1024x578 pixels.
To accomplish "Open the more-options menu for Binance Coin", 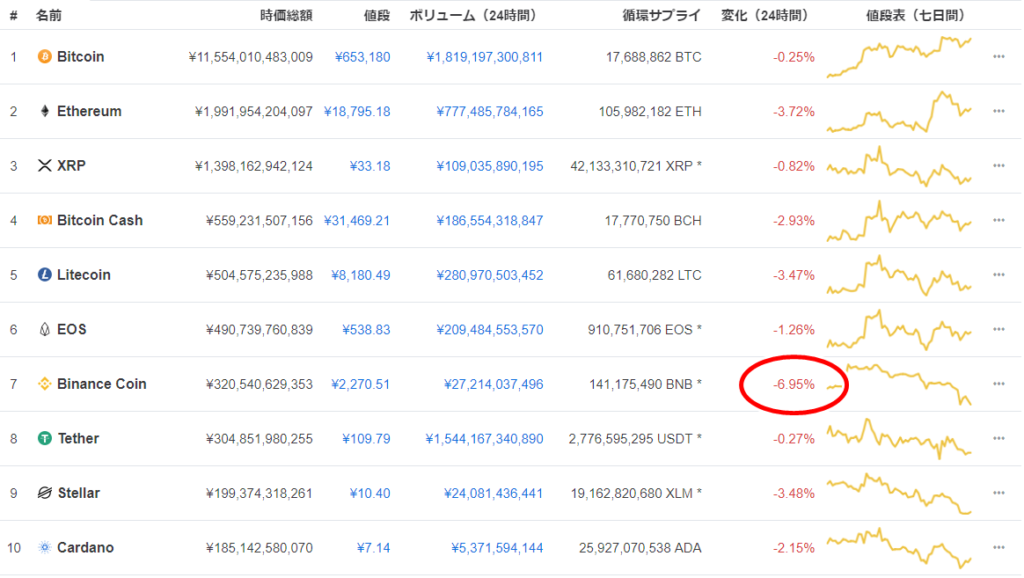I will tap(999, 384).
